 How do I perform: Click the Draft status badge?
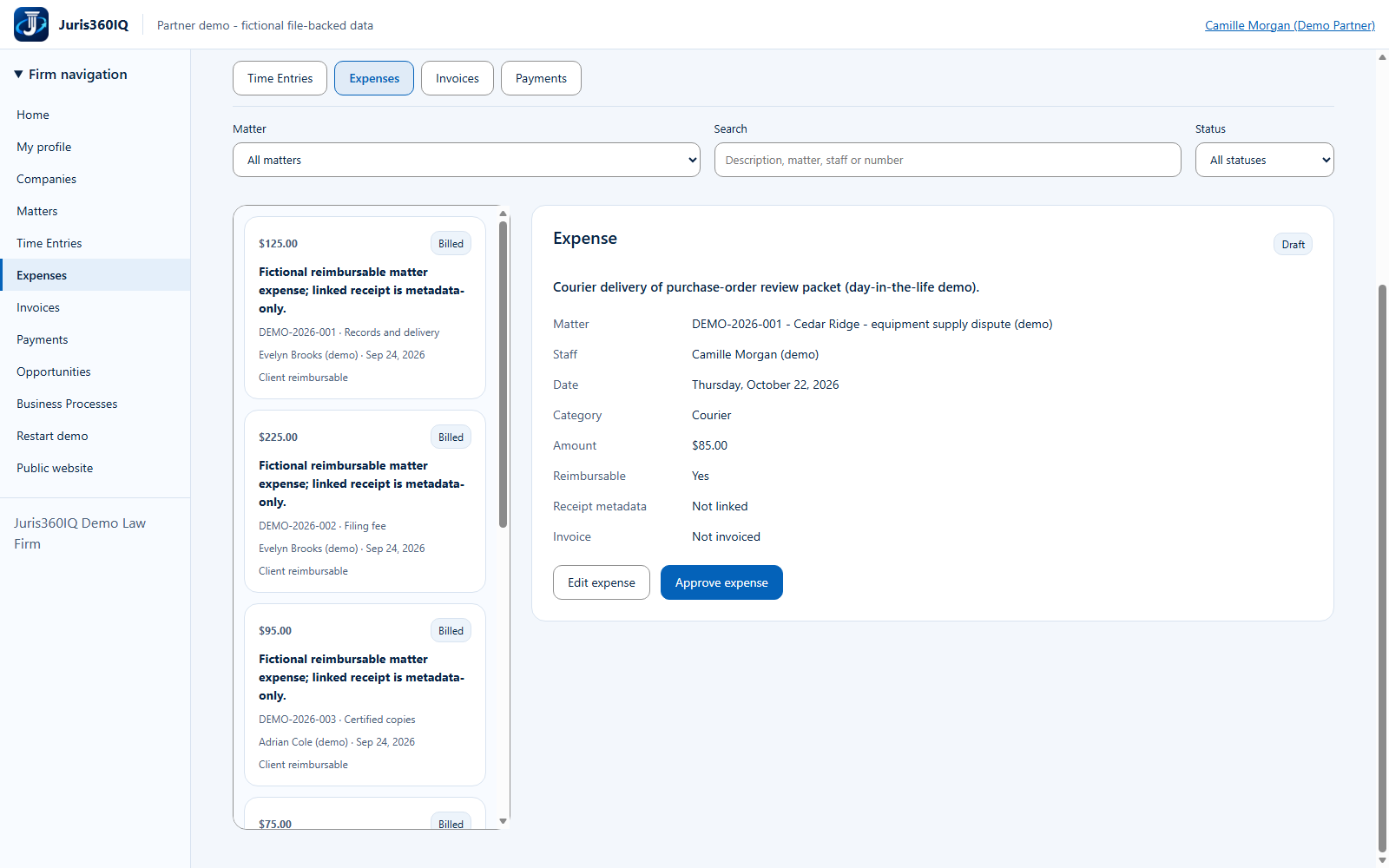(1293, 245)
